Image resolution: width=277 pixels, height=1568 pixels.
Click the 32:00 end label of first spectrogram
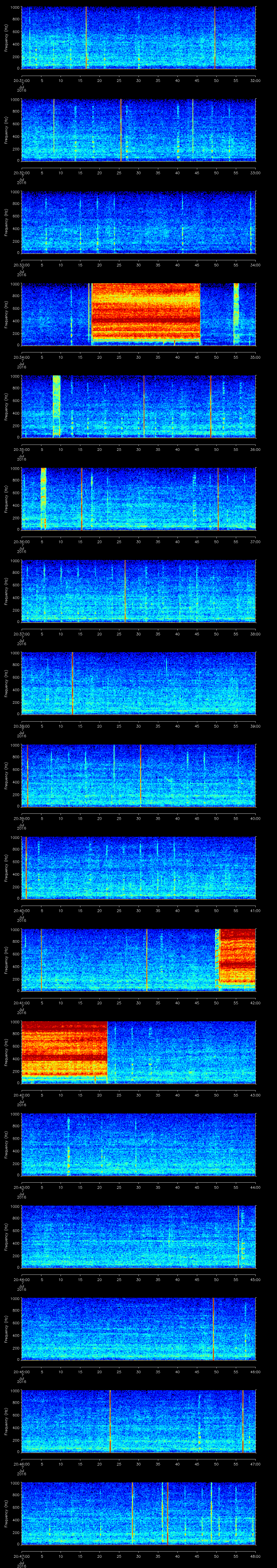pyautogui.click(x=255, y=80)
